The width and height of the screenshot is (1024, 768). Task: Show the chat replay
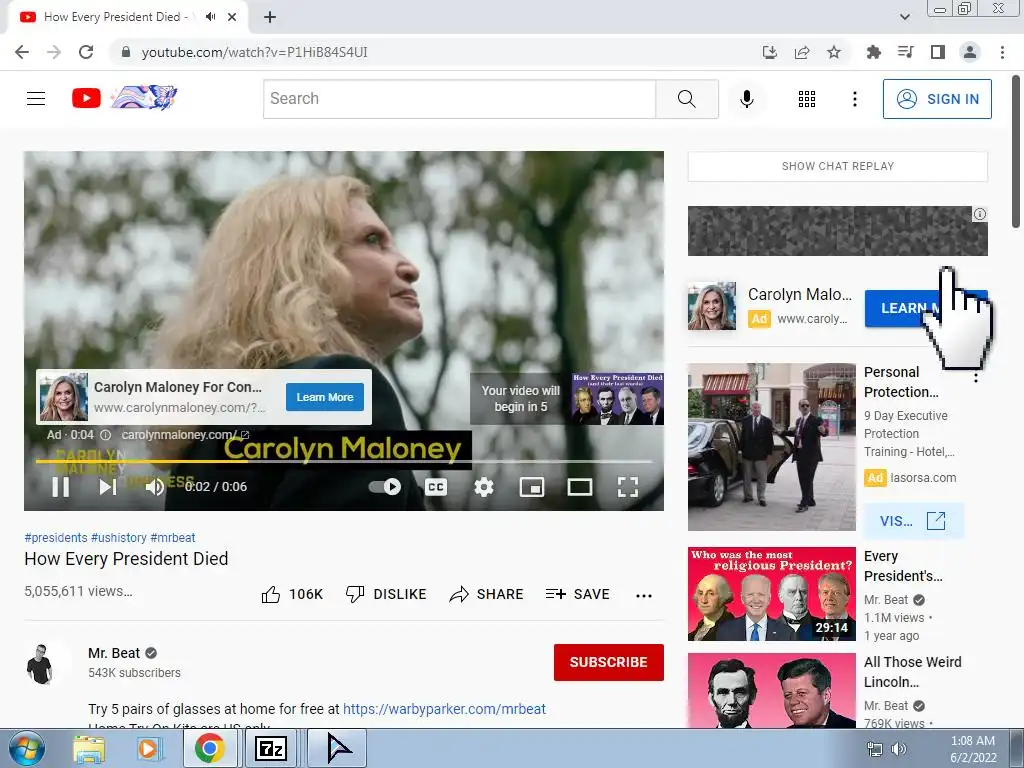pyautogui.click(x=838, y=166)
